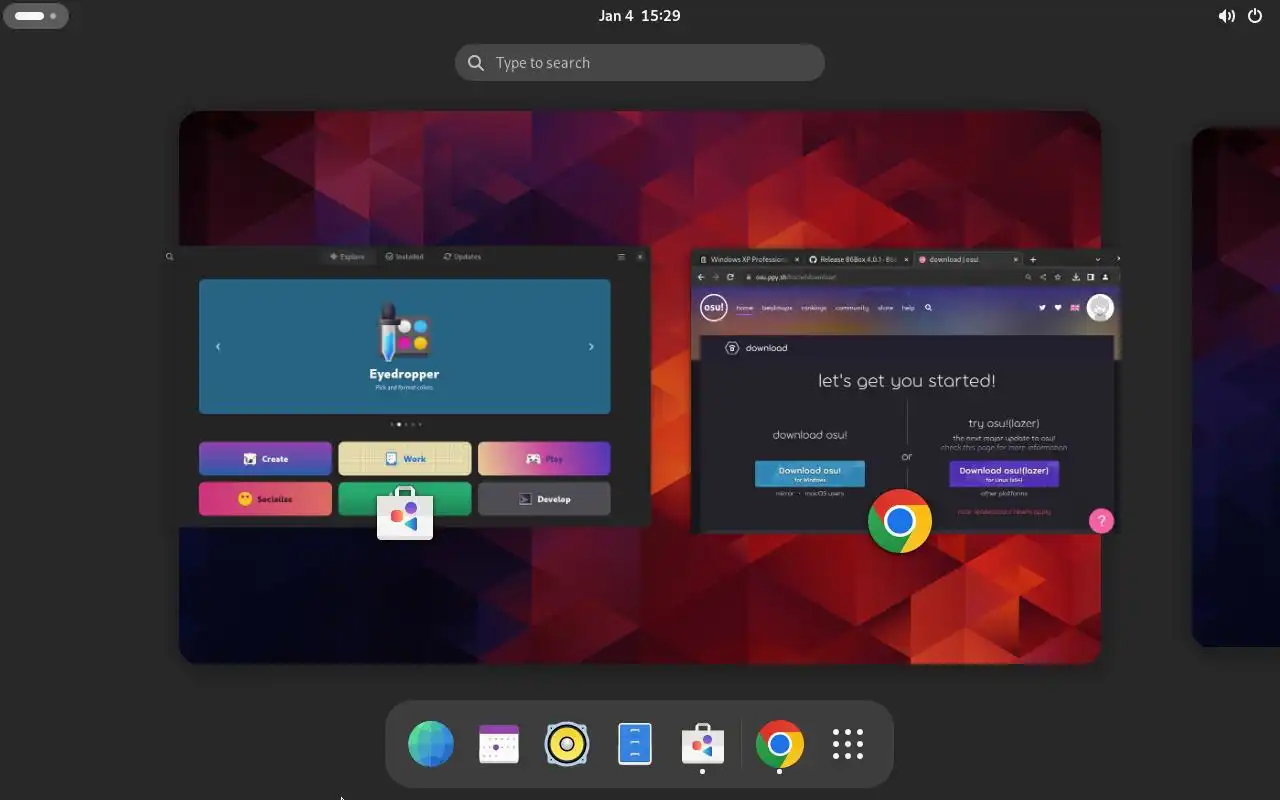The width and height of the screenshot is (1280, 800).
Task: Open Chrome's share page icon
Action: coord(1043,277)
